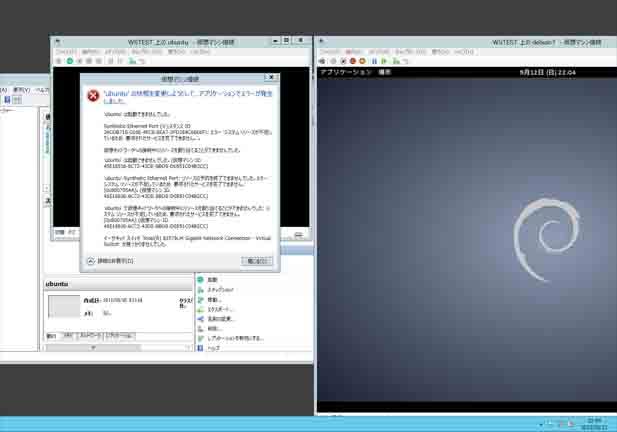The width and height of the screenshot is (617, 432).
Task: Minimize the ubuntu VM connection window
Action: (x=276, y=41)
